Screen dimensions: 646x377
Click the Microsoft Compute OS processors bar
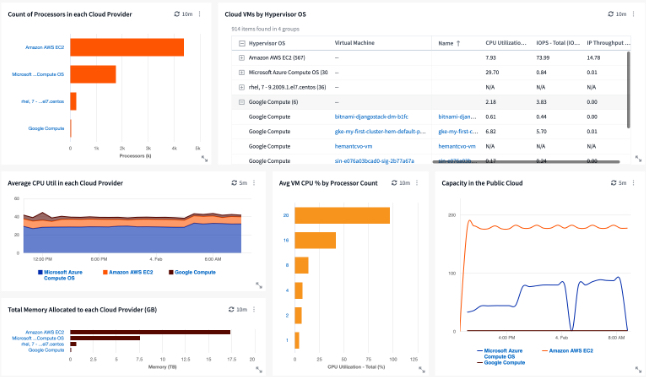pyautogui.click(x=93, y=74)
